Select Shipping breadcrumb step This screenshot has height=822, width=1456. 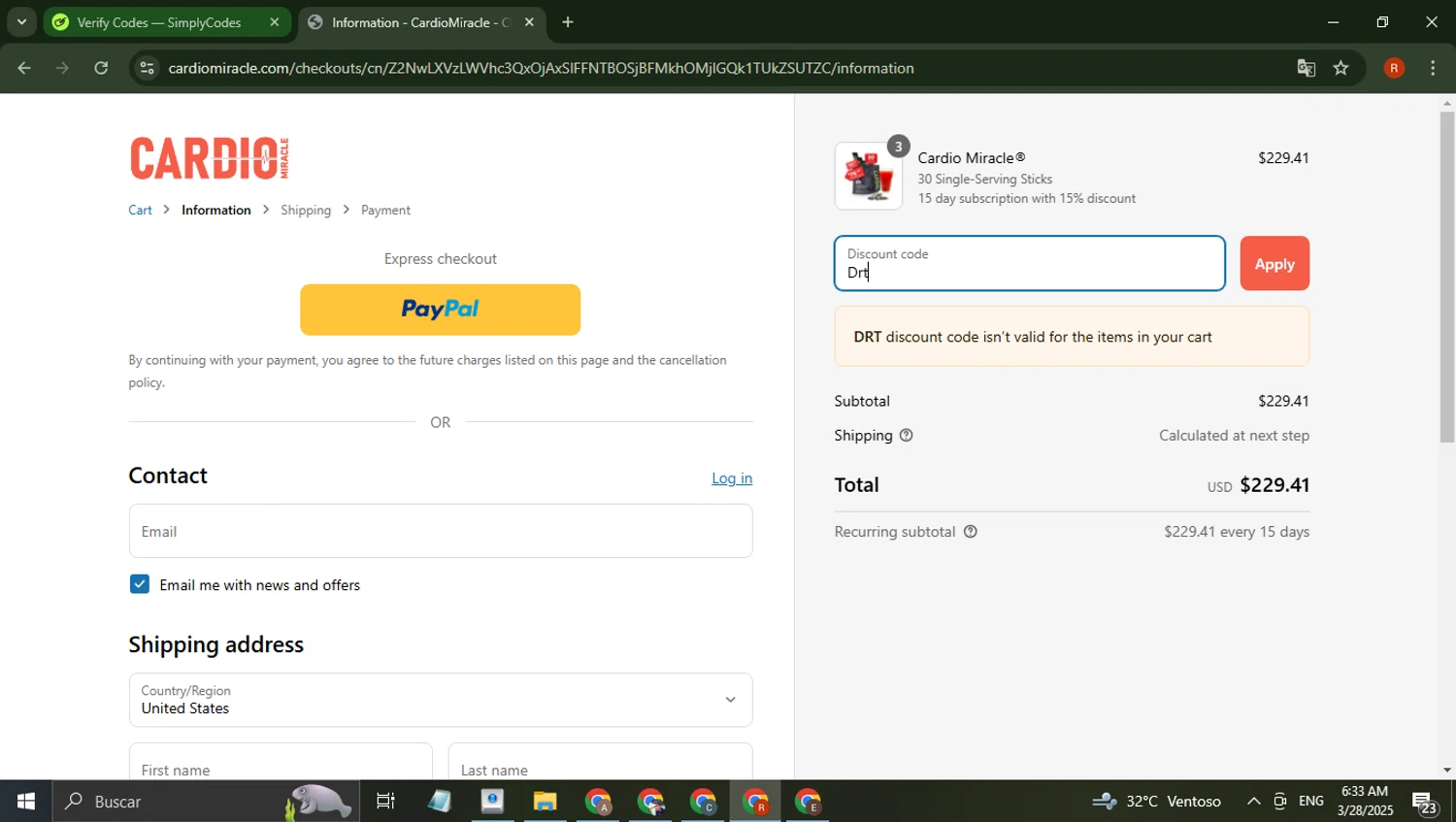tap(306, 210)
